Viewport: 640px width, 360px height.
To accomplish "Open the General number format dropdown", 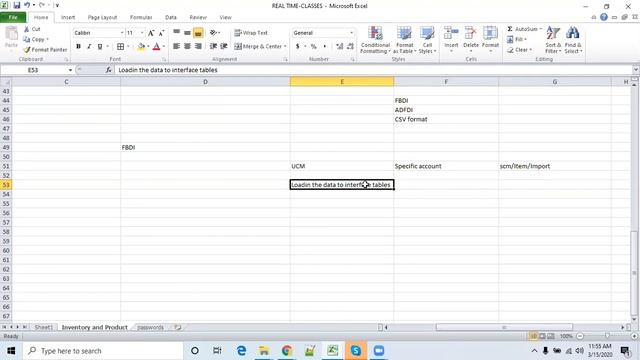I will click(351, 33).
